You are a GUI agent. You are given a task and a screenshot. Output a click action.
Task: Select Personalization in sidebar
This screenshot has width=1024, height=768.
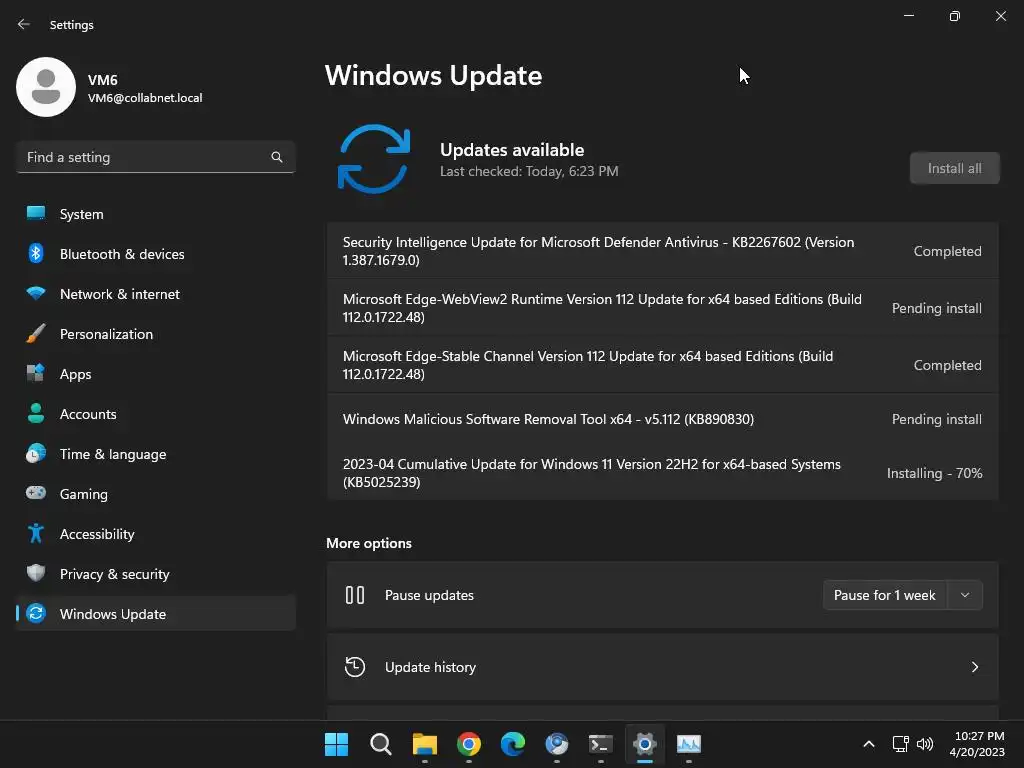[x=155, y=334]
